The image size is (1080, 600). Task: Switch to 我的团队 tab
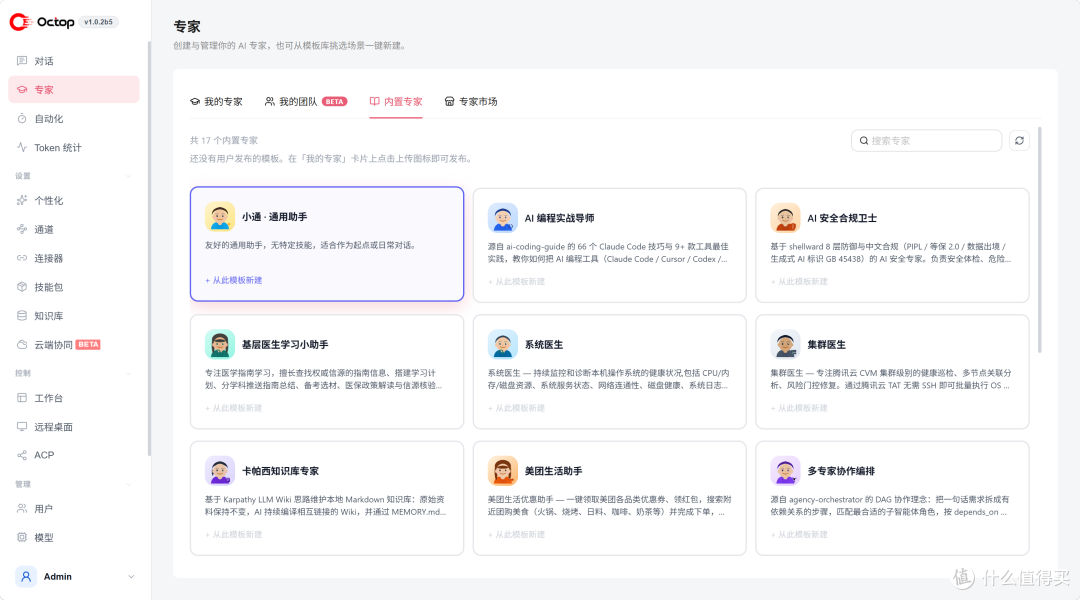(x=306, y=101)
